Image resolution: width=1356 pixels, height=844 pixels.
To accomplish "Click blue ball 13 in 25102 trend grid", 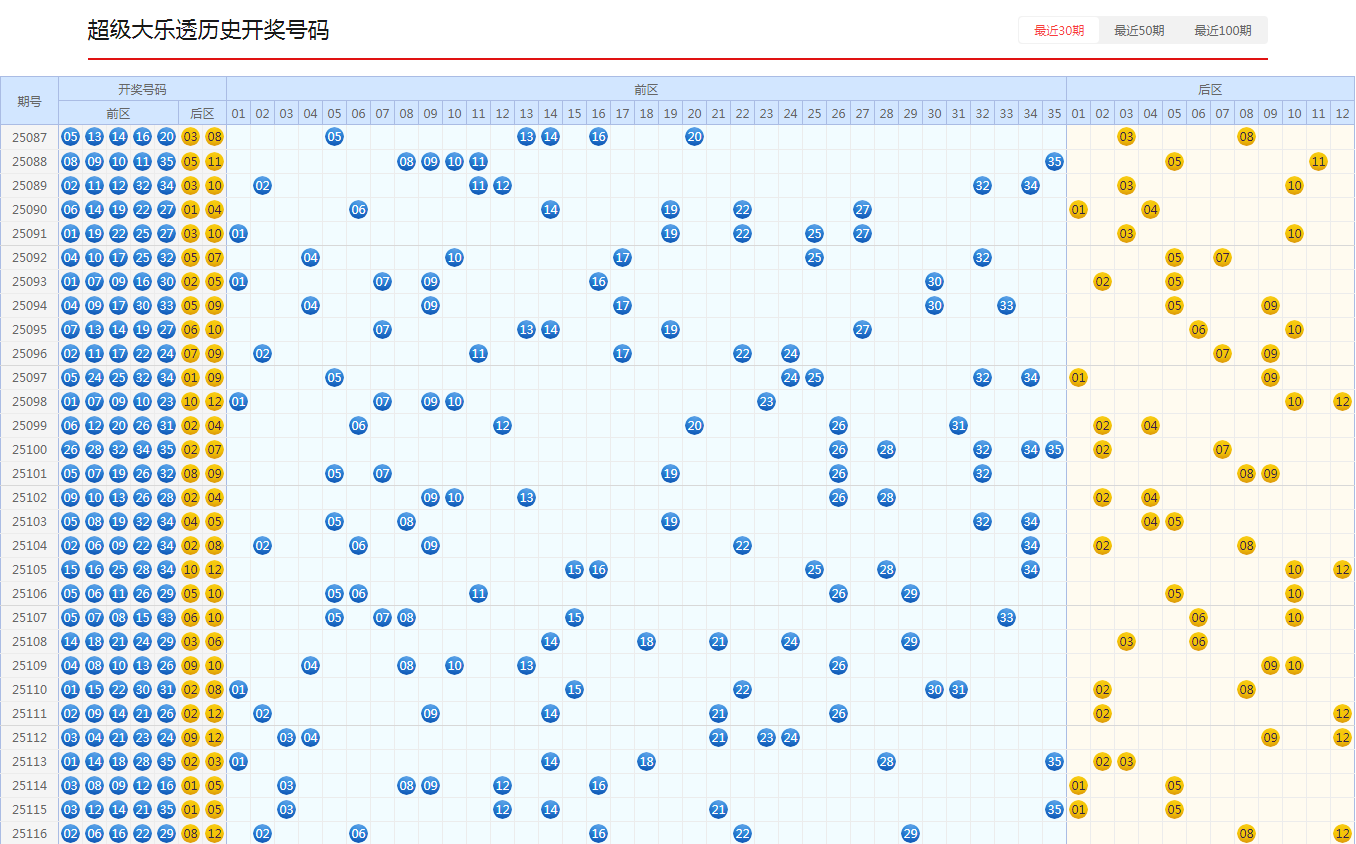I will [526, 497].
